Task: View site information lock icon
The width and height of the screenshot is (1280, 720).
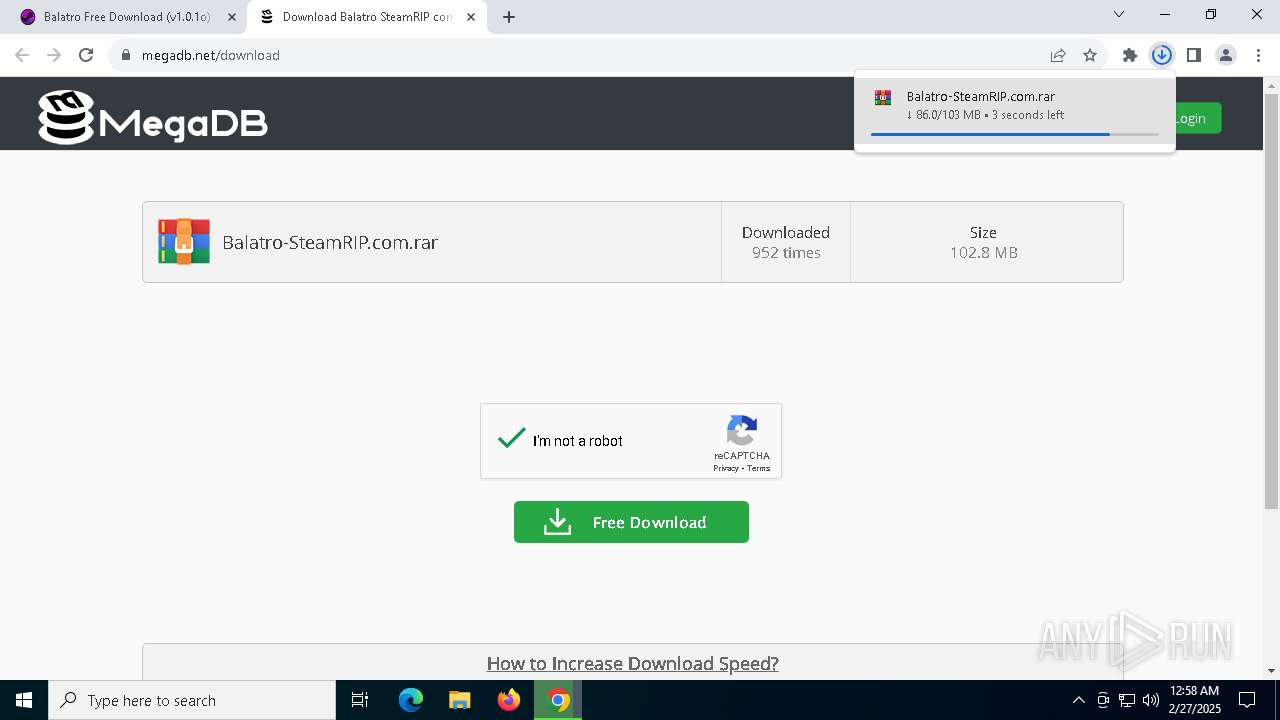Action: 126,55
